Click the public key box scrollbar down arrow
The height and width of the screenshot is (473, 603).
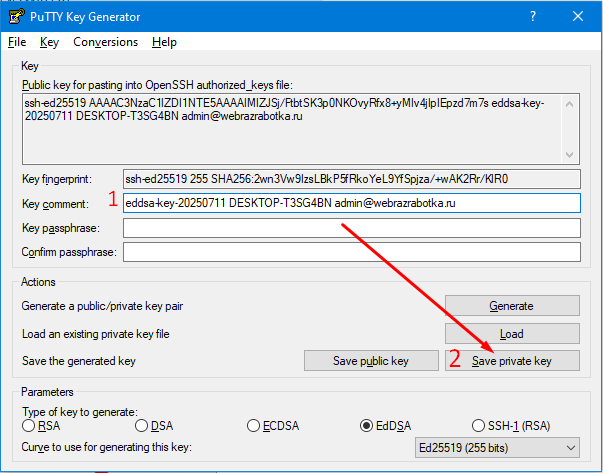pos(570,154)
